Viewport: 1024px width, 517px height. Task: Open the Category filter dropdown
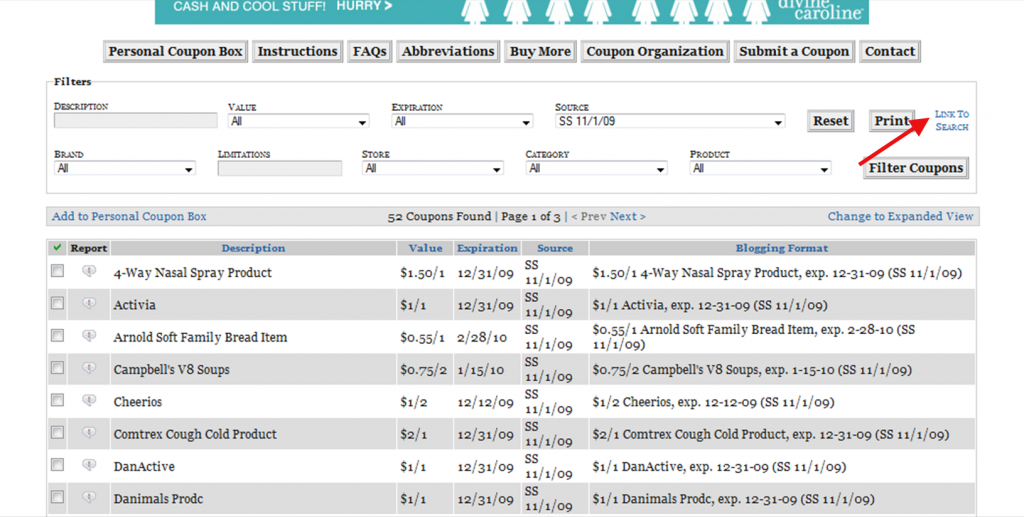[596, 168]
